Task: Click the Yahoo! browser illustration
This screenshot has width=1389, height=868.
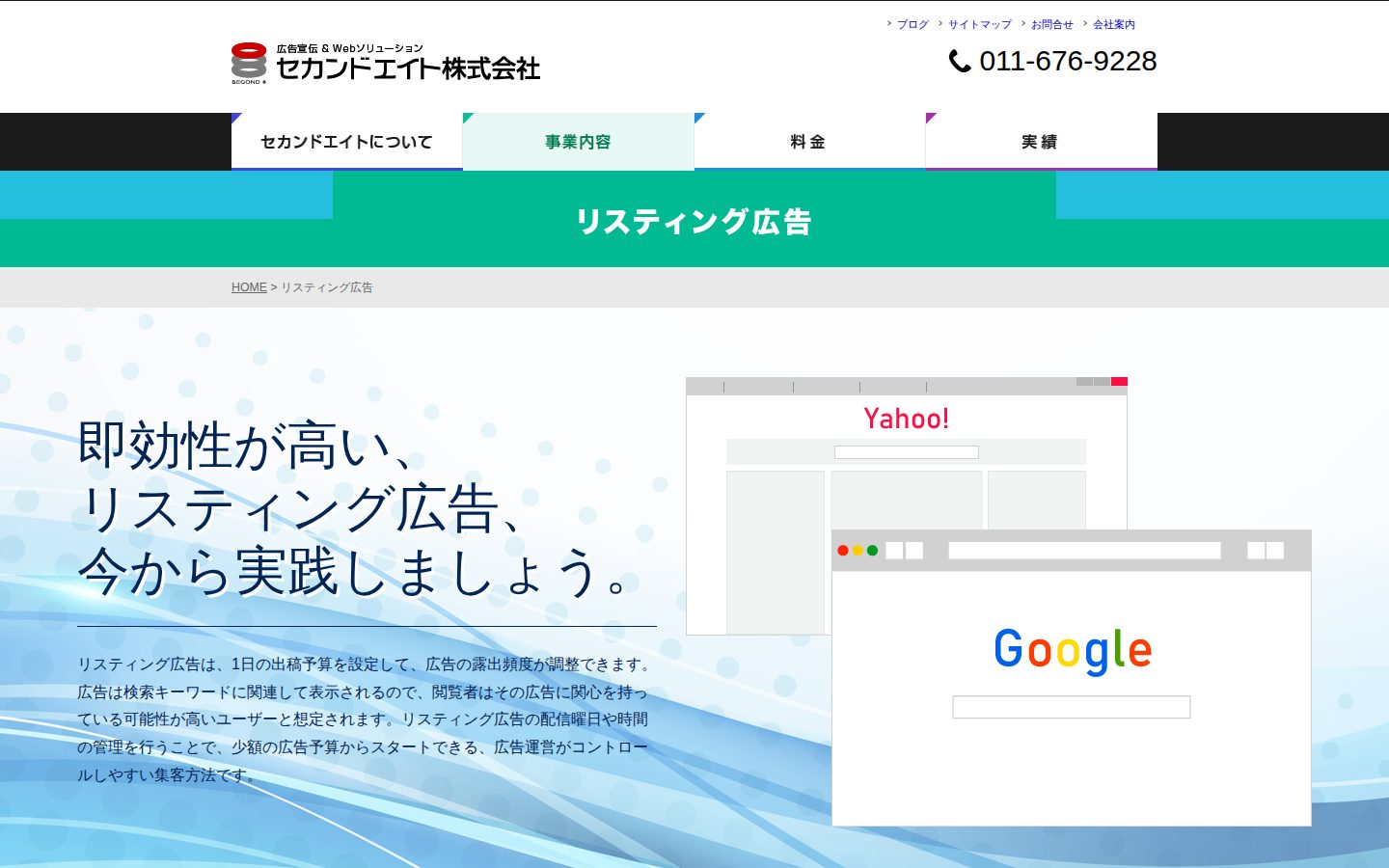Action: (907, 505)
